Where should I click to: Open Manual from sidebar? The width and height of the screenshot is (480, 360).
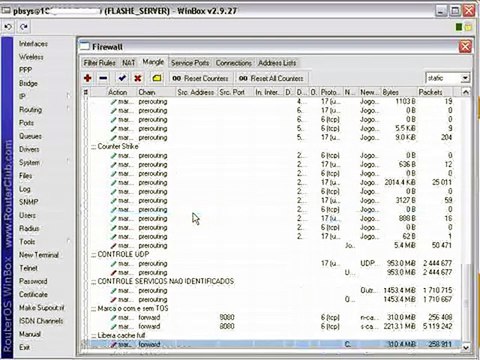pyautogui.click(x=30, y=334)
